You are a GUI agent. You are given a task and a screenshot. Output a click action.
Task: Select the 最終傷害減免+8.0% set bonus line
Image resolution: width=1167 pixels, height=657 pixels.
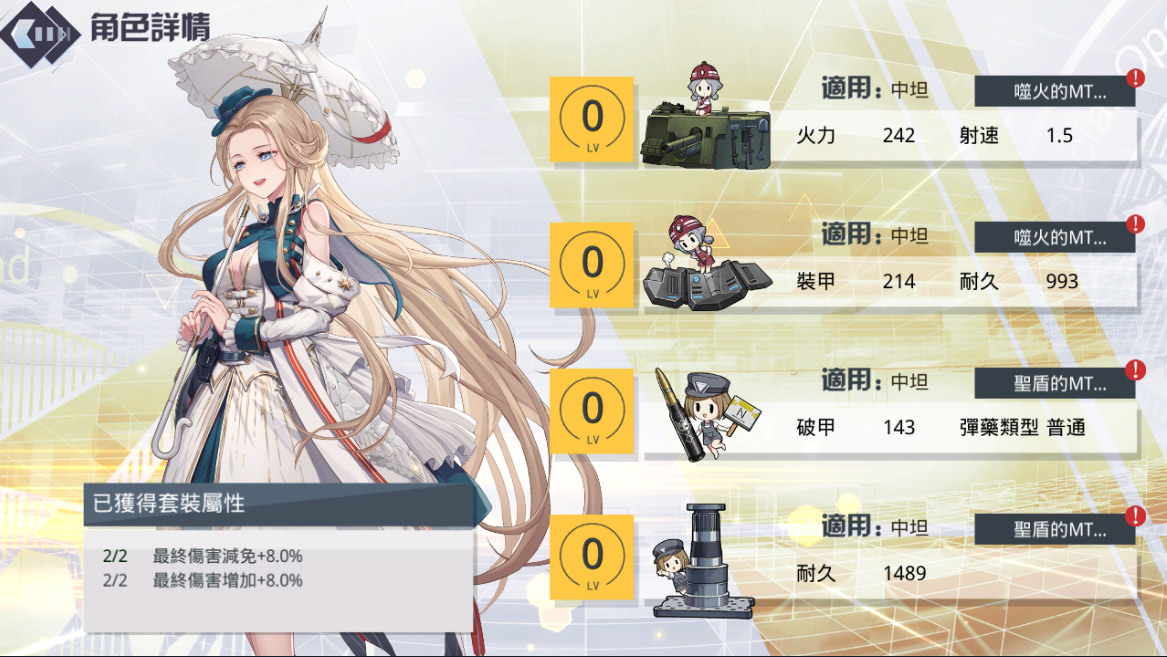202,556
